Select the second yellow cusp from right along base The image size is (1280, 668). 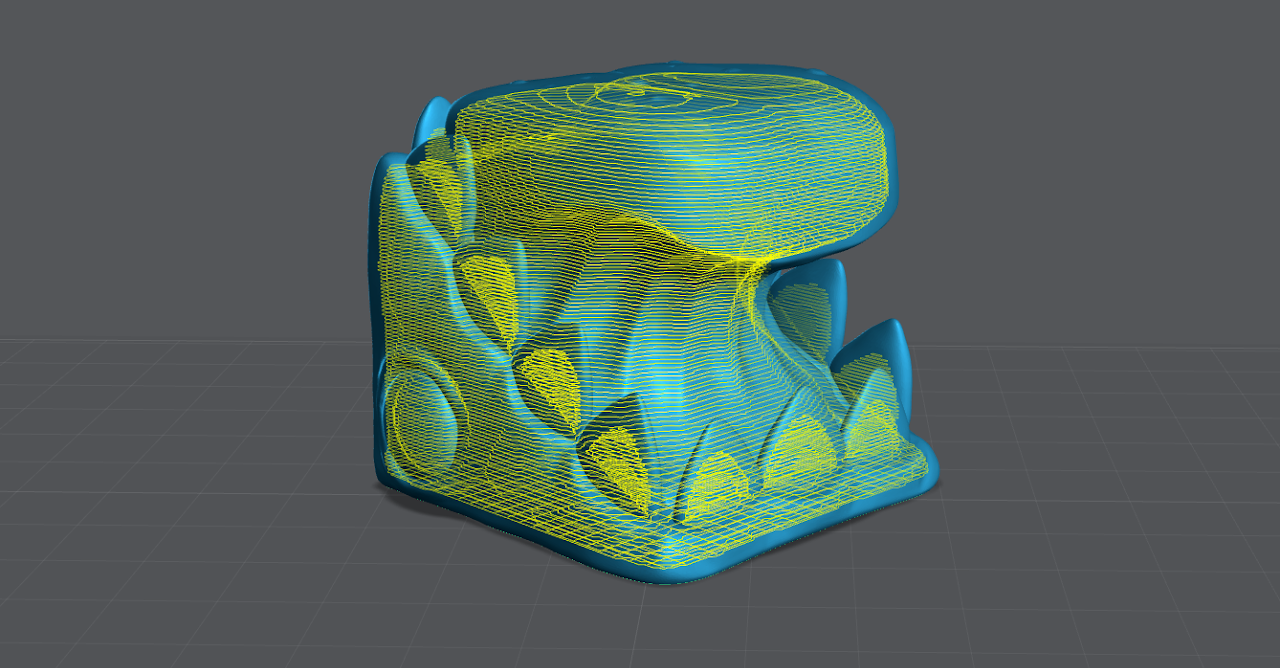click(800, 445)
